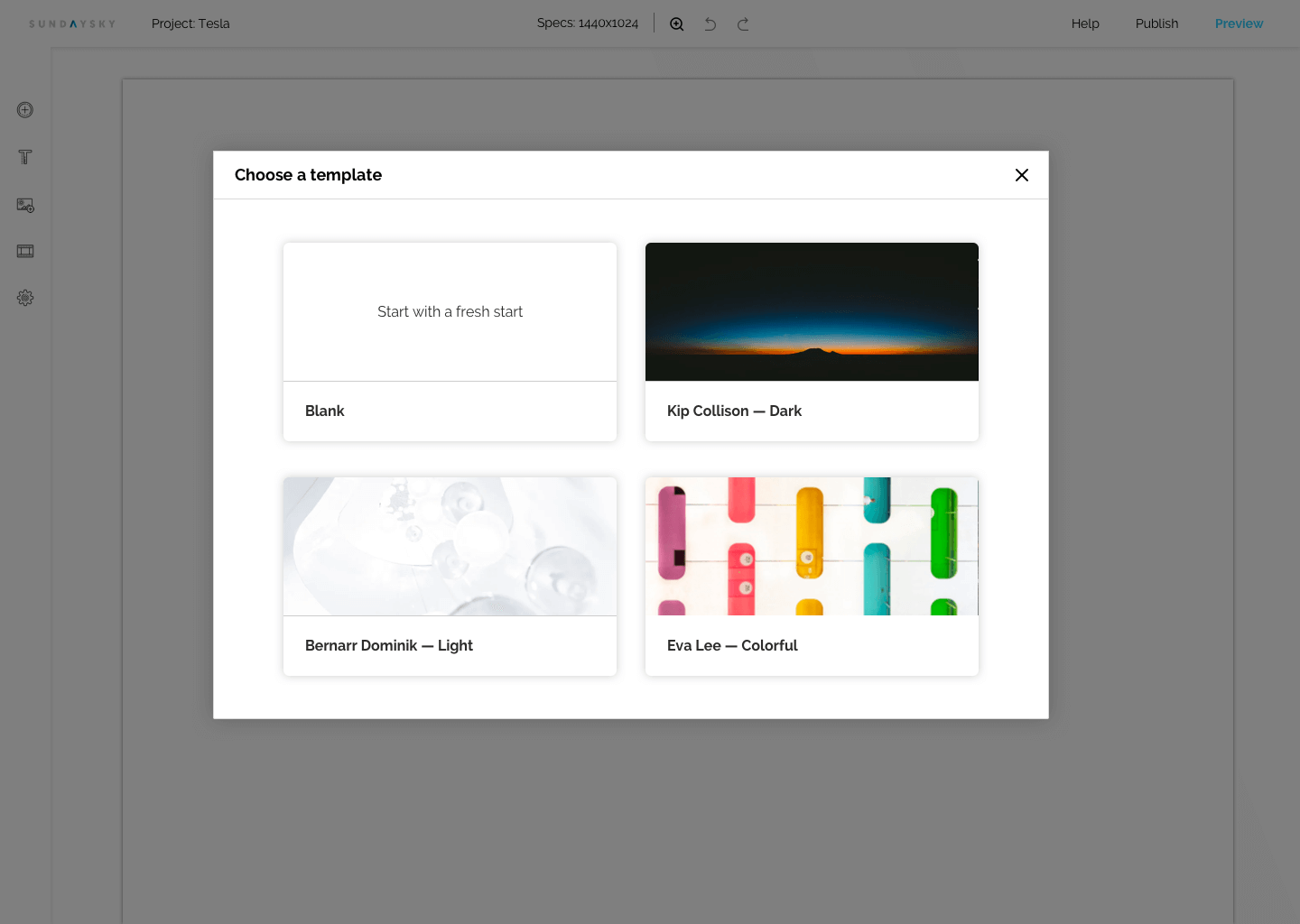Image resolution: width=1300 pixels, height=924 pixels.
Task: Select the Blank template card
Action: point(450,342)
